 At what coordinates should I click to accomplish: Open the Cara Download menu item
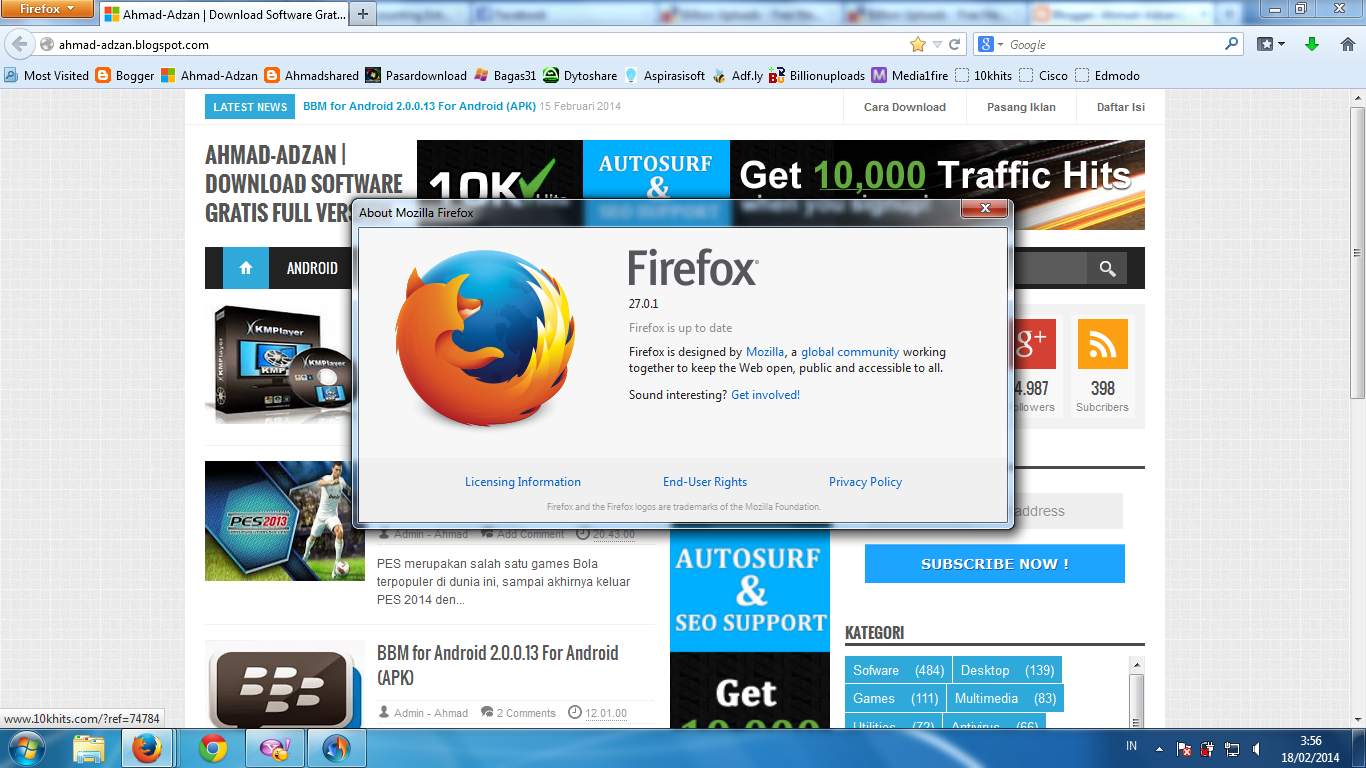(x=904, y=107)
